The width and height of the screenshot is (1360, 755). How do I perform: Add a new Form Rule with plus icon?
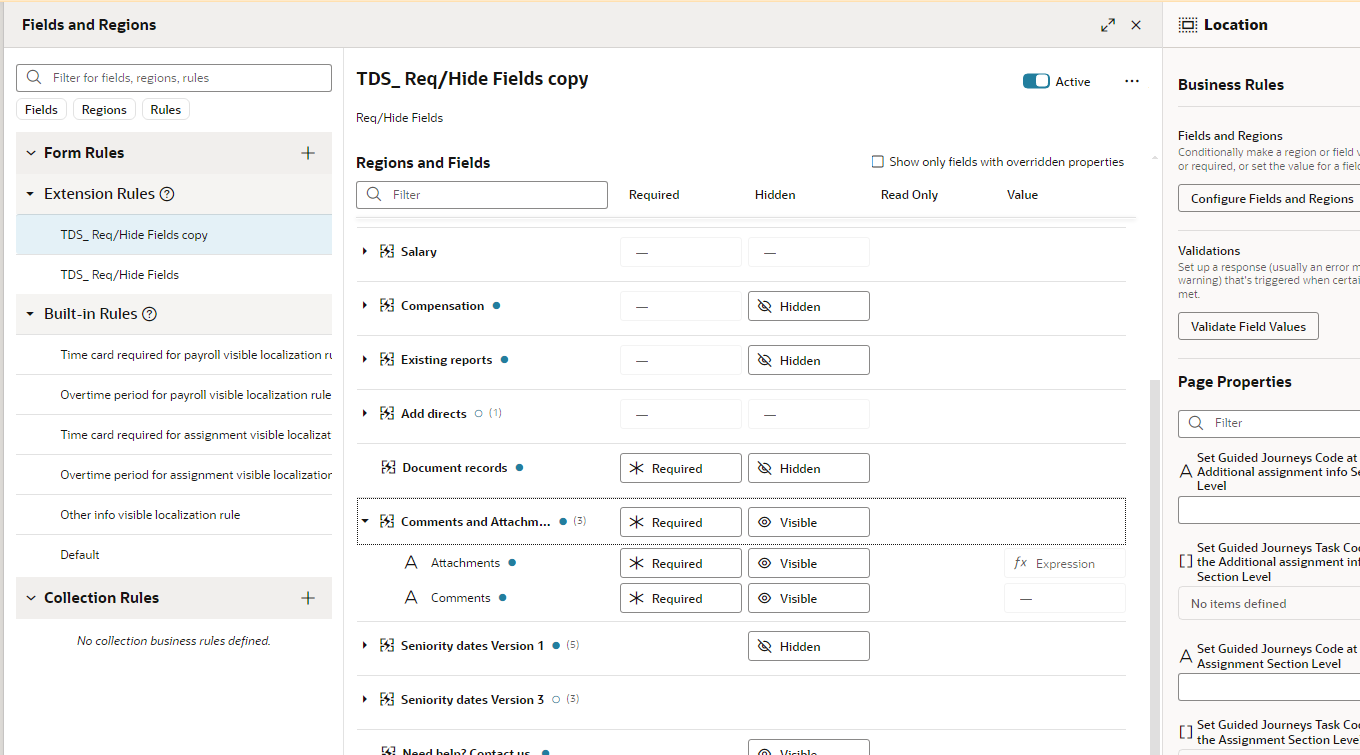(308, 152)
